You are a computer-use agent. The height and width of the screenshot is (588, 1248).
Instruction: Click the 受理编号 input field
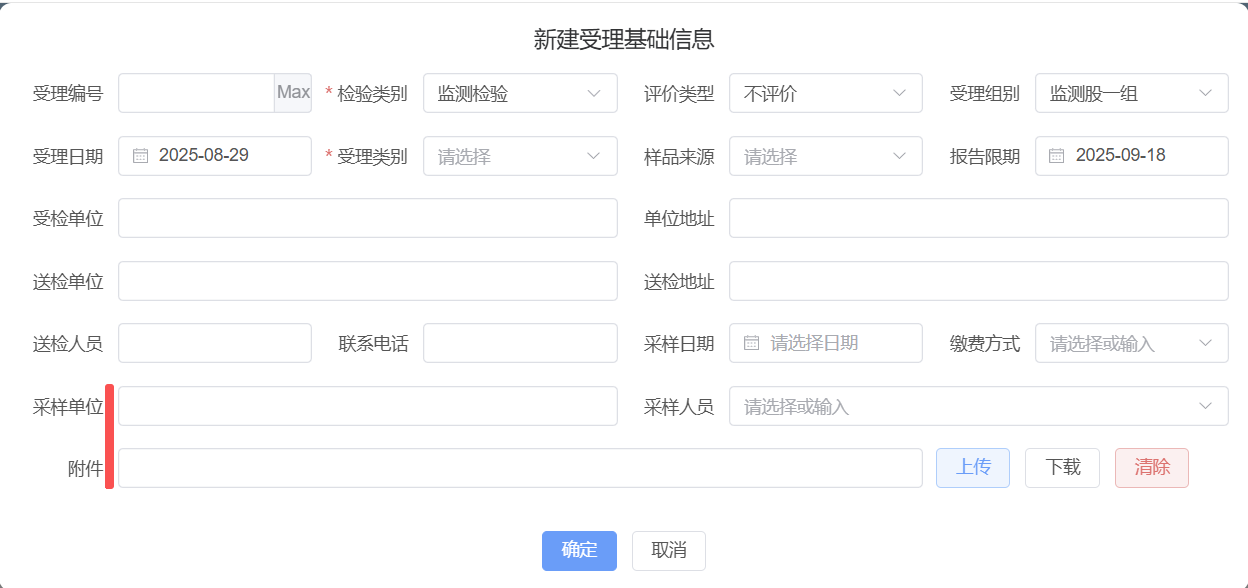(x=197, y=93)
